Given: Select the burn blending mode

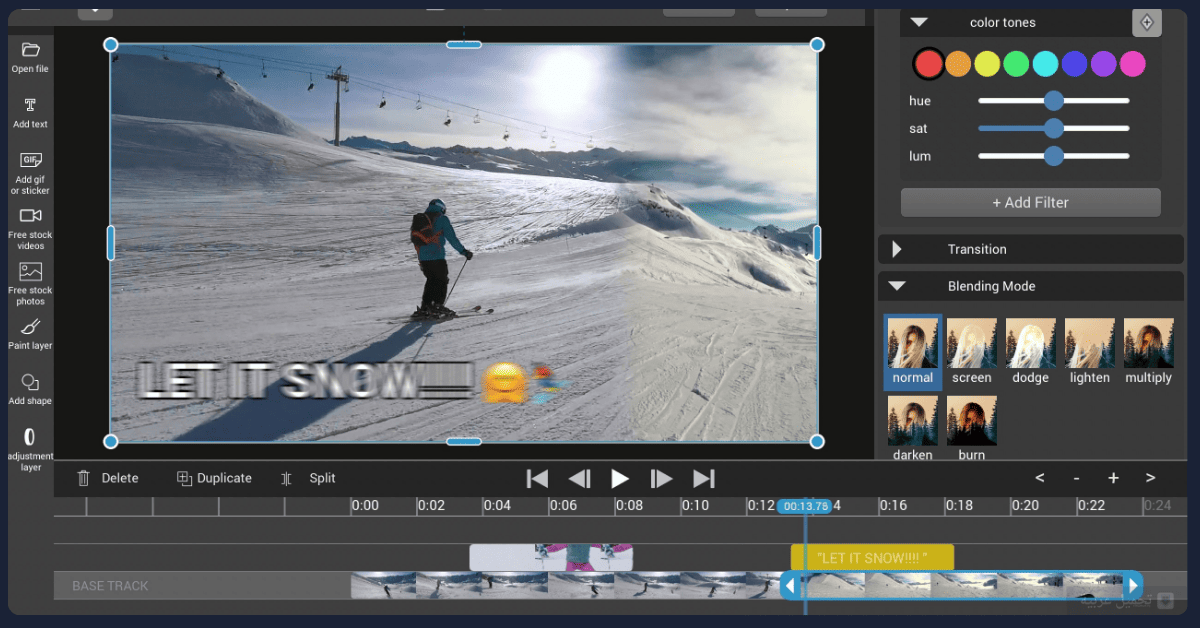Looking at the screenshot, I should (x=972, y=429).
